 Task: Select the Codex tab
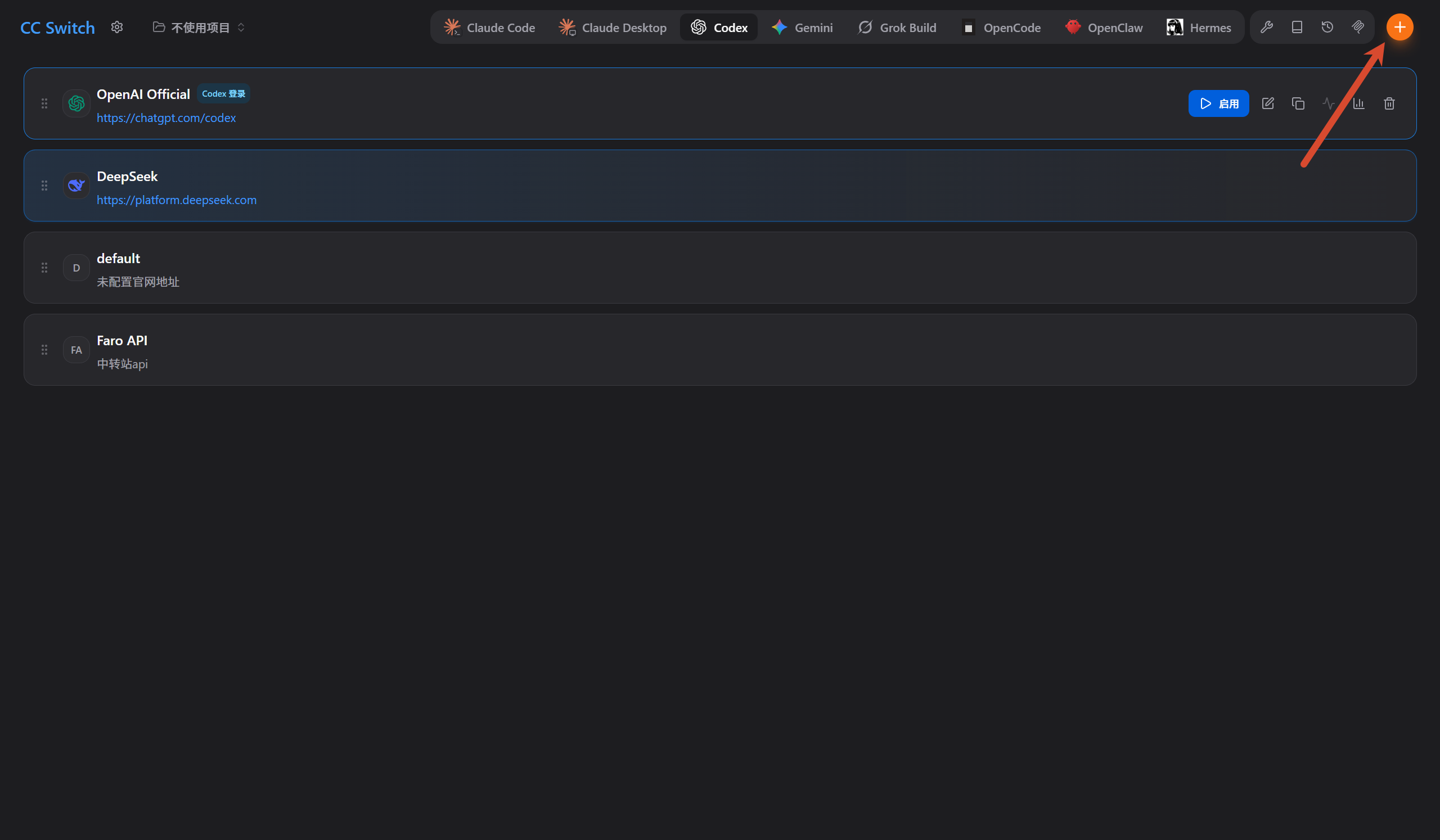pos(719,28)
